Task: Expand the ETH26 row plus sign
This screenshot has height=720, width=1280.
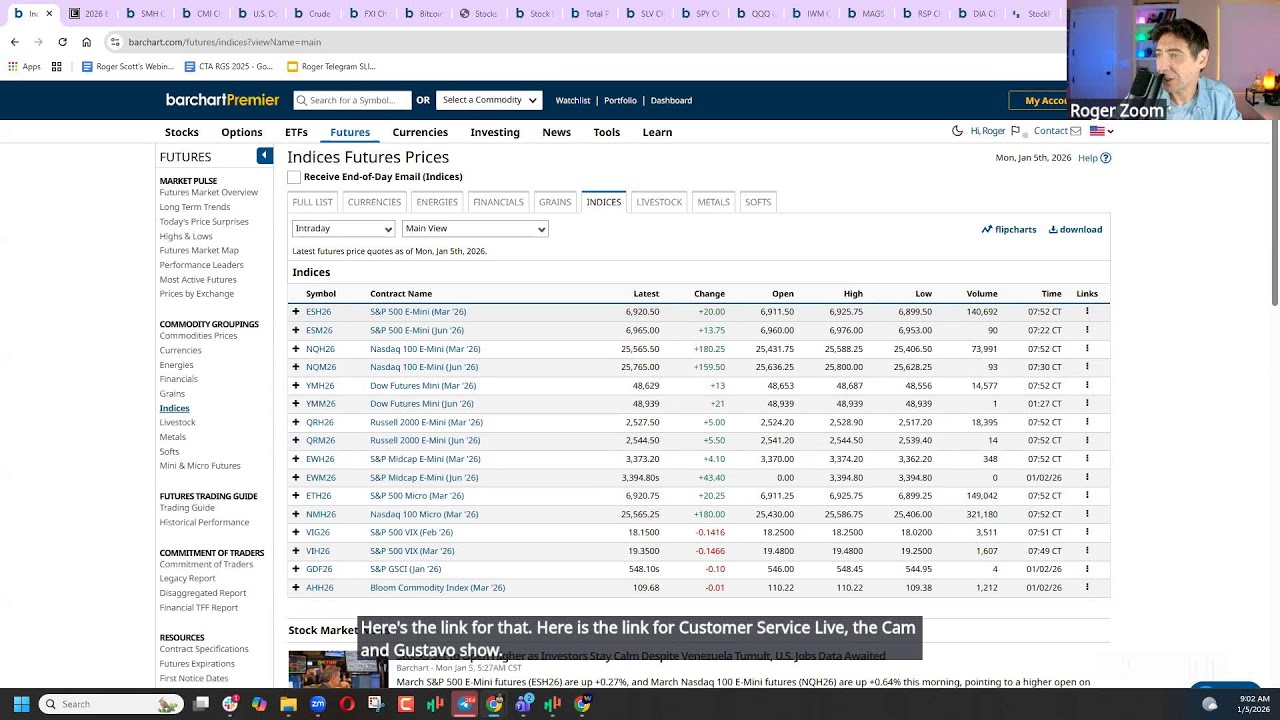Action: pos(296,495)
